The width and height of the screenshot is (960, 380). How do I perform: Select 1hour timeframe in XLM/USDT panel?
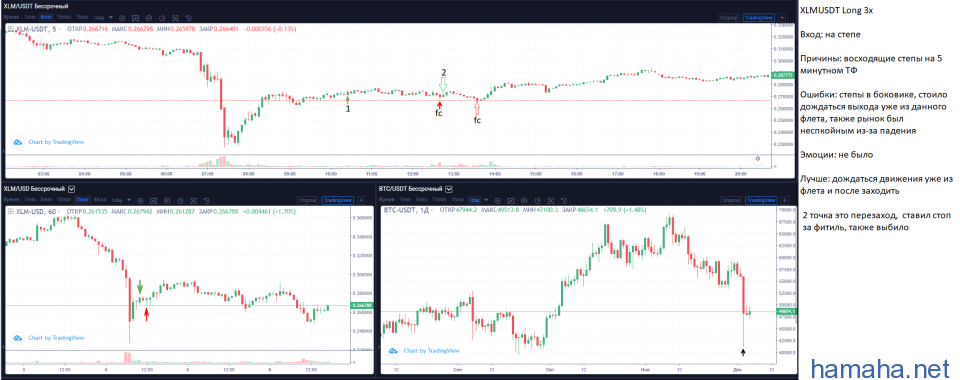click(82, 17)
